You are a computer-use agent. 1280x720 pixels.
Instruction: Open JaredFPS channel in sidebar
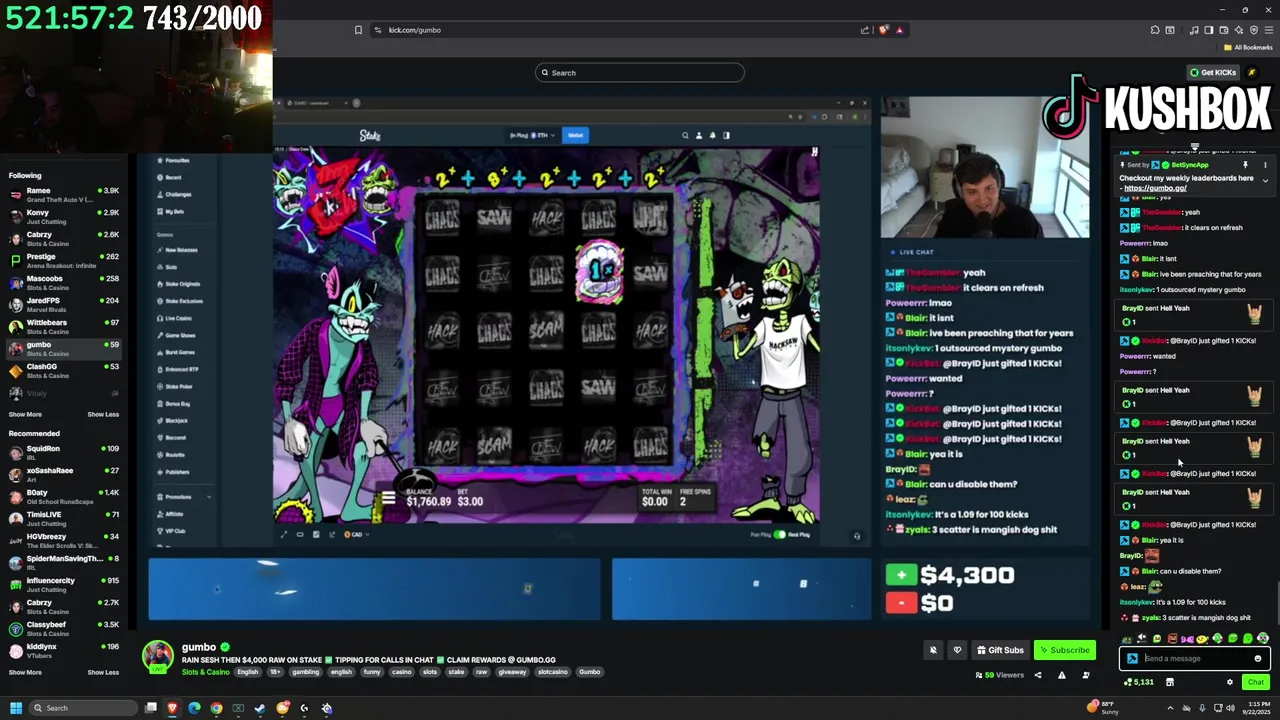point(64,304)
